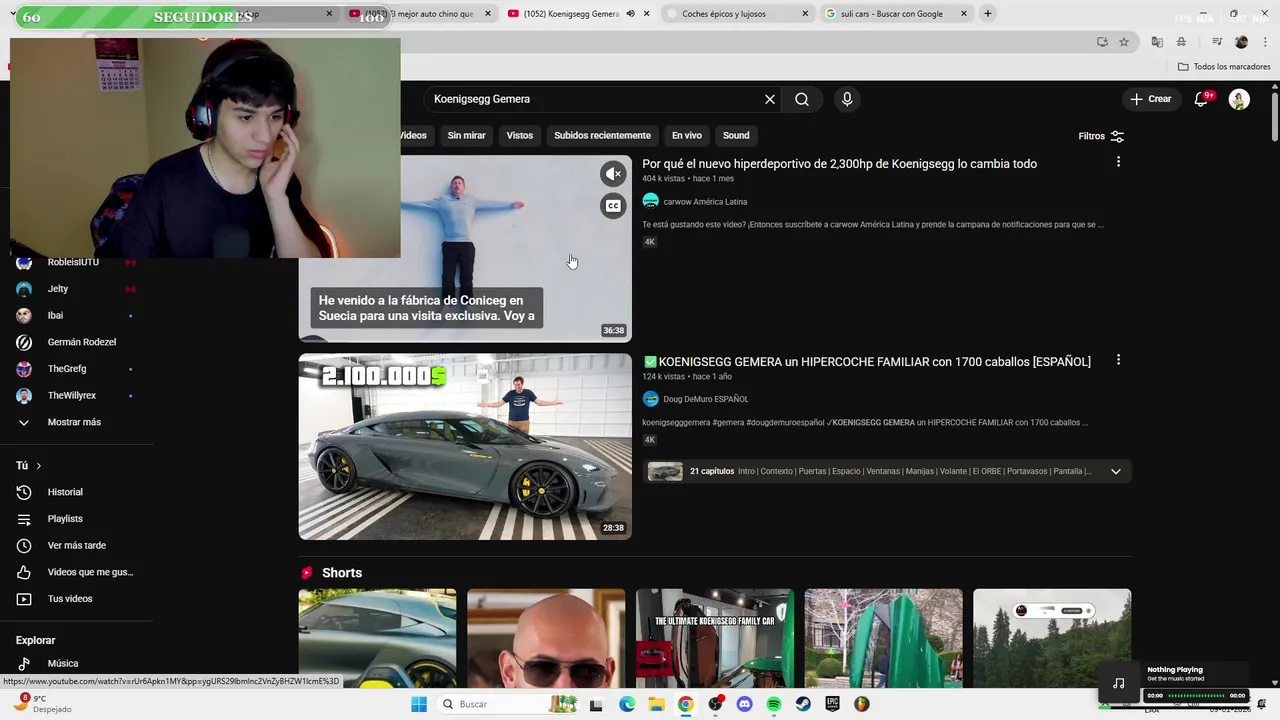Open options menu for the Doug DeMuro video
This screenshot has height=720, width=1280.
pyautogui.click(x=1118, y=360)
